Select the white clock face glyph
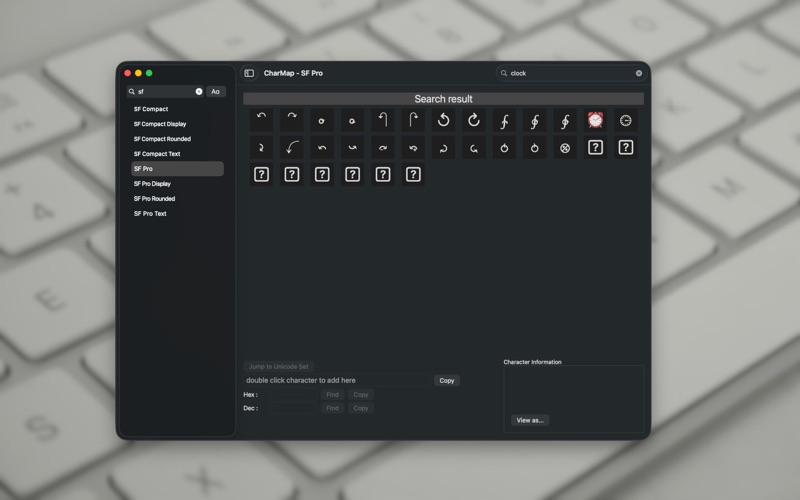This screenshot has height=500, width=800. 626,120
